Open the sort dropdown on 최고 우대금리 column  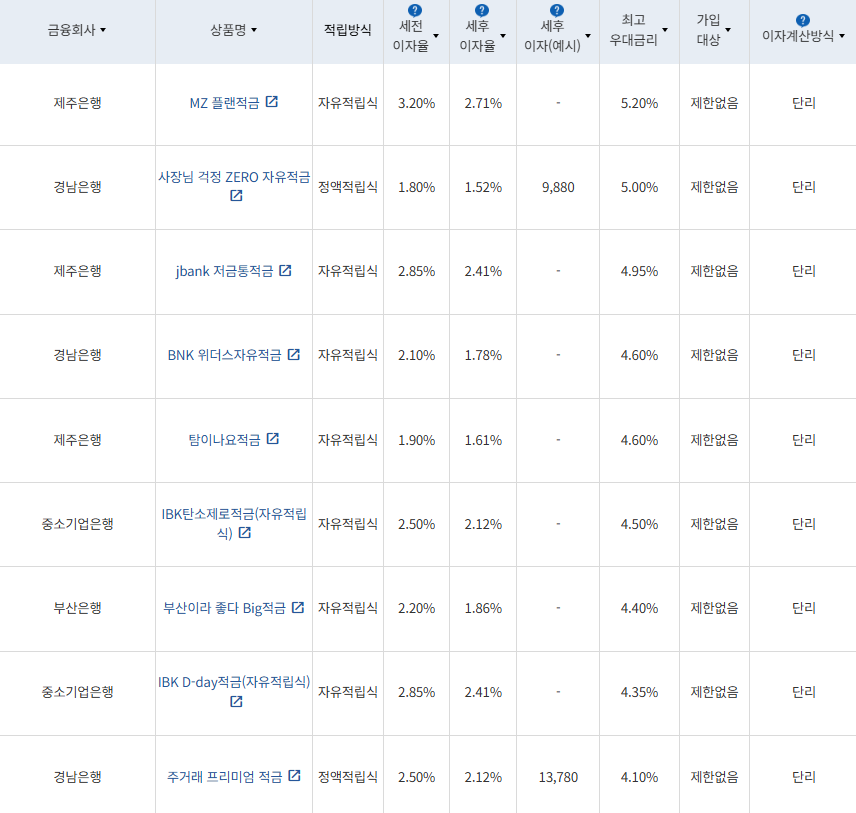pos(665,32)
